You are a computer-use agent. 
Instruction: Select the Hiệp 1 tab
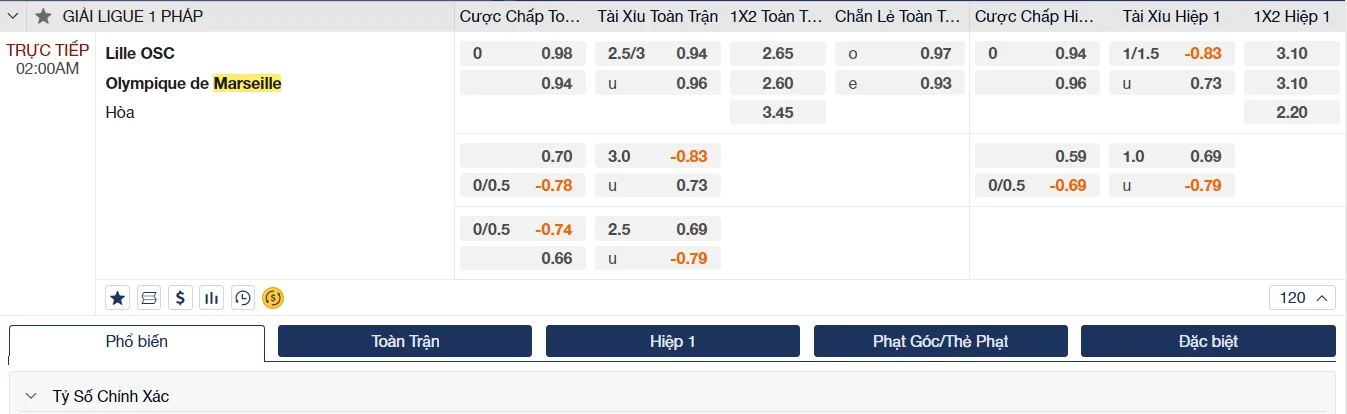(673, 342)
